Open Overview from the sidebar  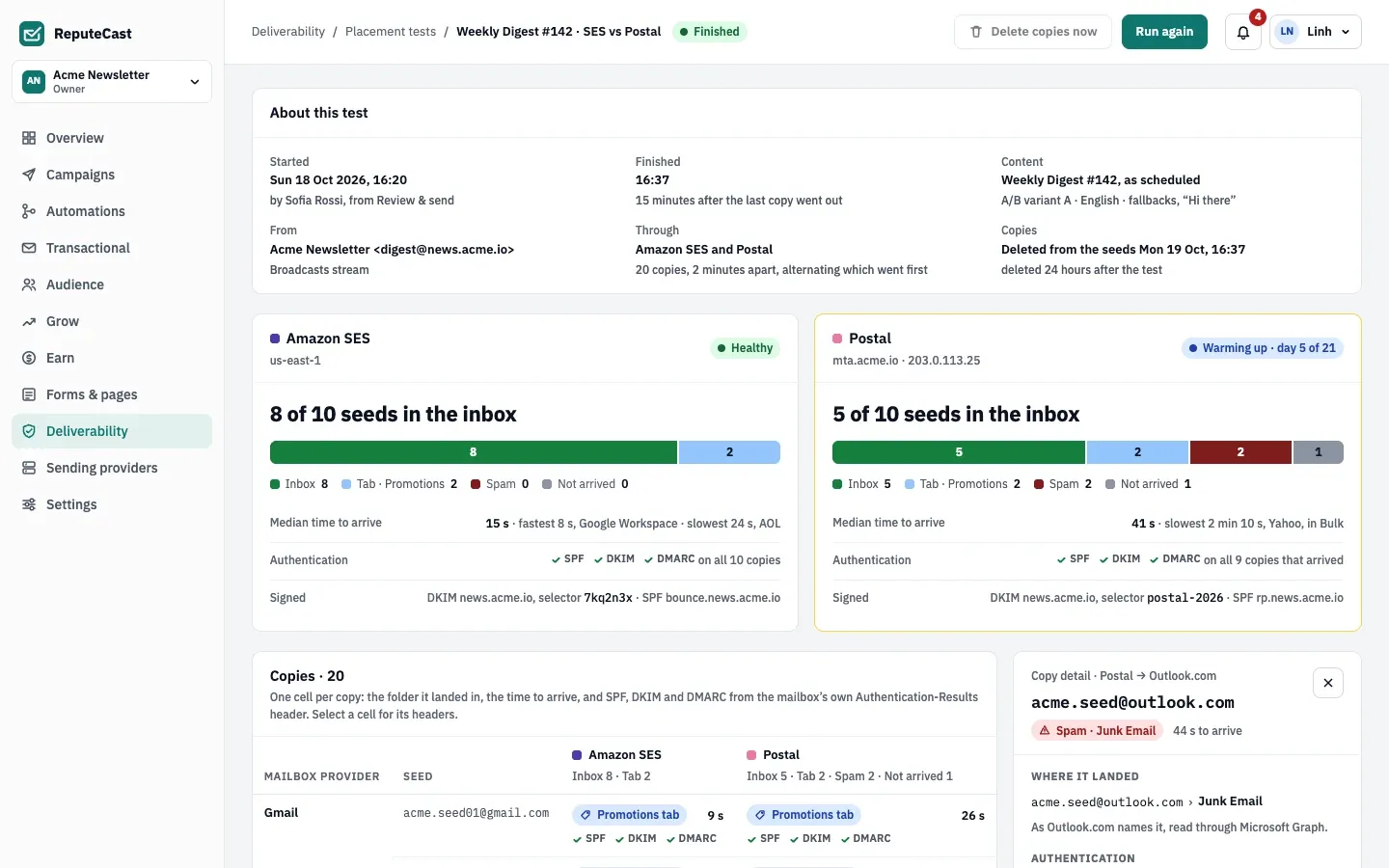tap(112, 138)
